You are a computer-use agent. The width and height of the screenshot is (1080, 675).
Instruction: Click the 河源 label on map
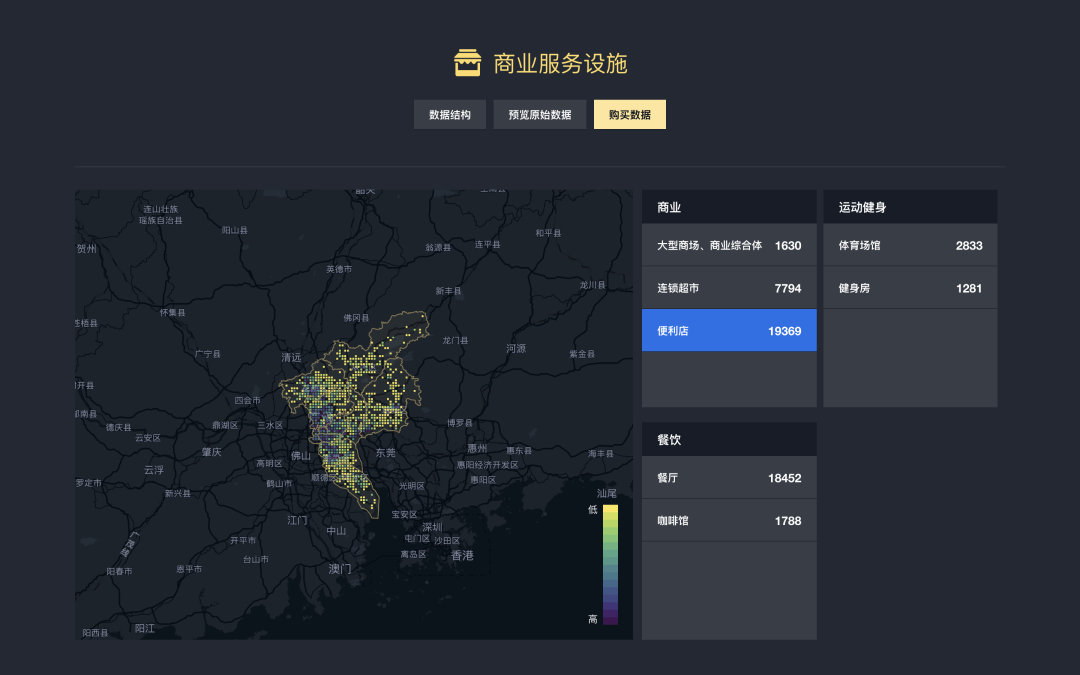516,349
